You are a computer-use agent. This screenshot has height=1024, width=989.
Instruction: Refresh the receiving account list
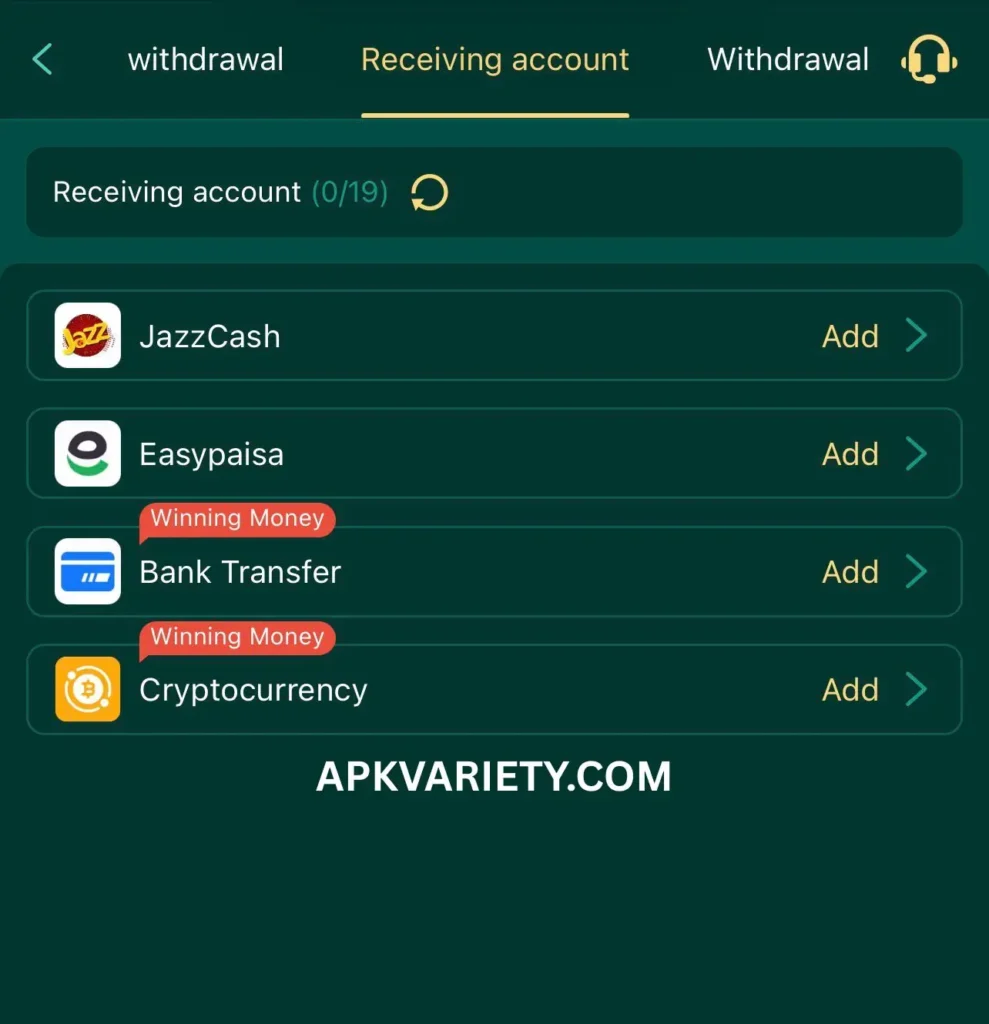[429, 193]
